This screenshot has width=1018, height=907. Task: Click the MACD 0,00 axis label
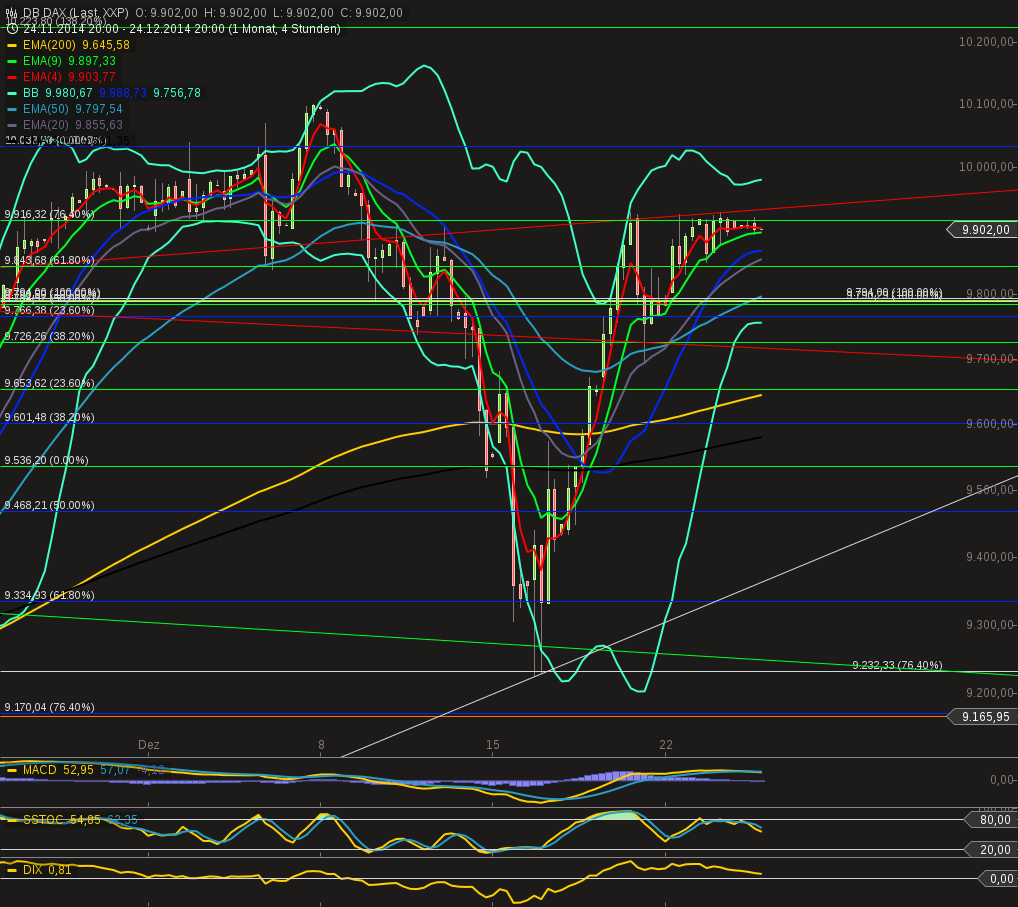[1002, 780]
